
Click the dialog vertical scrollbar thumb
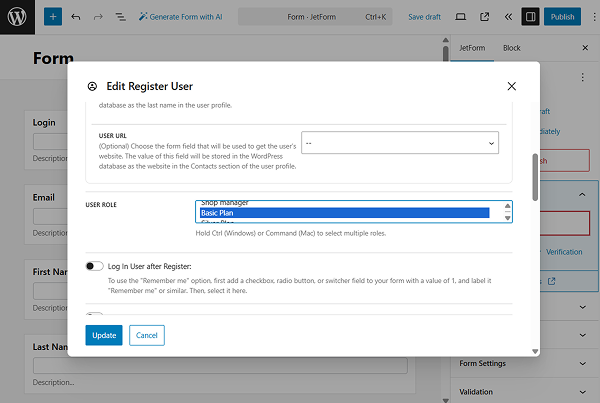click(535, 177)
